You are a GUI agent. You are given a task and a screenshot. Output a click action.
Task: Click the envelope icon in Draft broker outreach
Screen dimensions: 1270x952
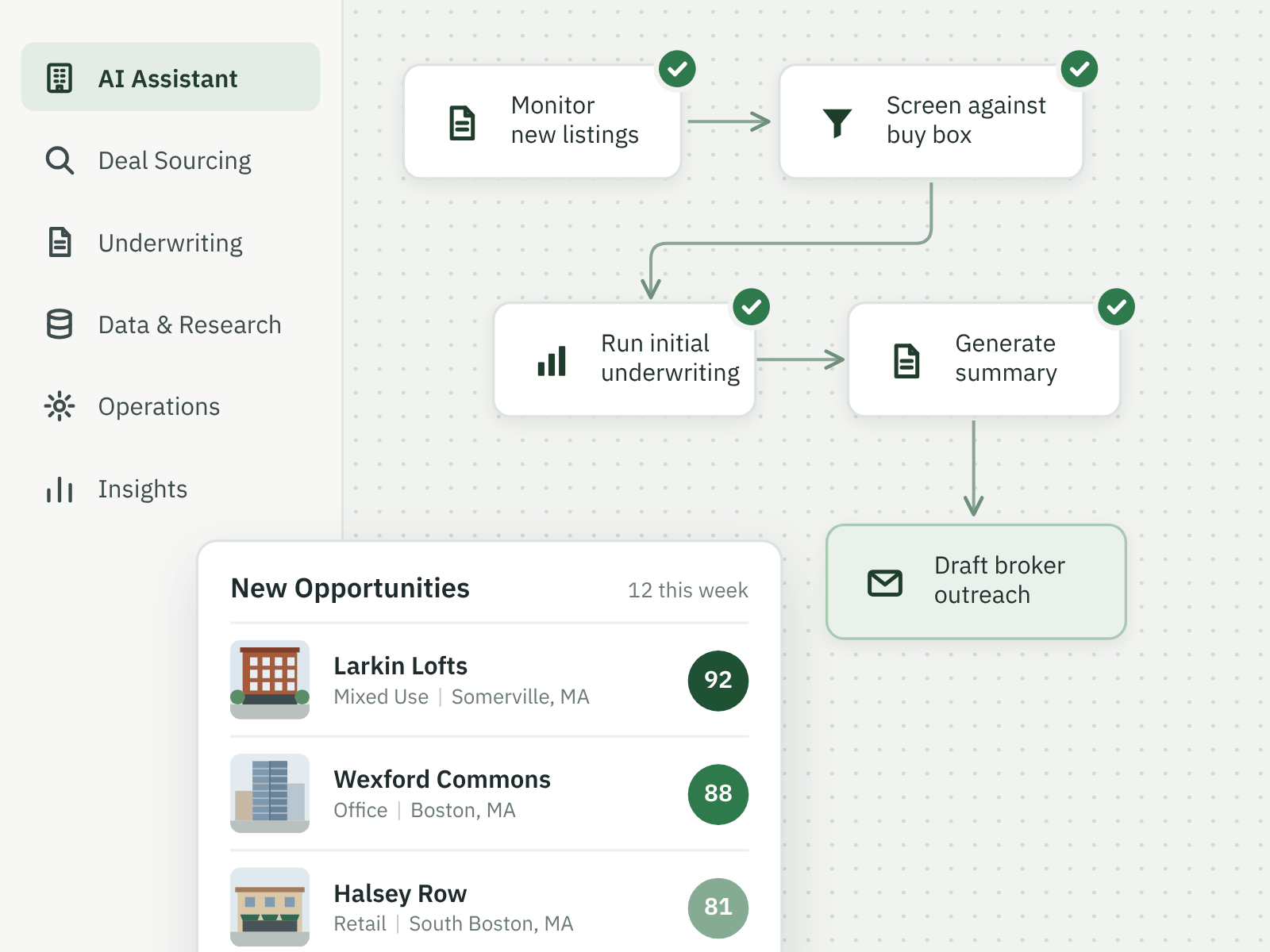(885, 583)
